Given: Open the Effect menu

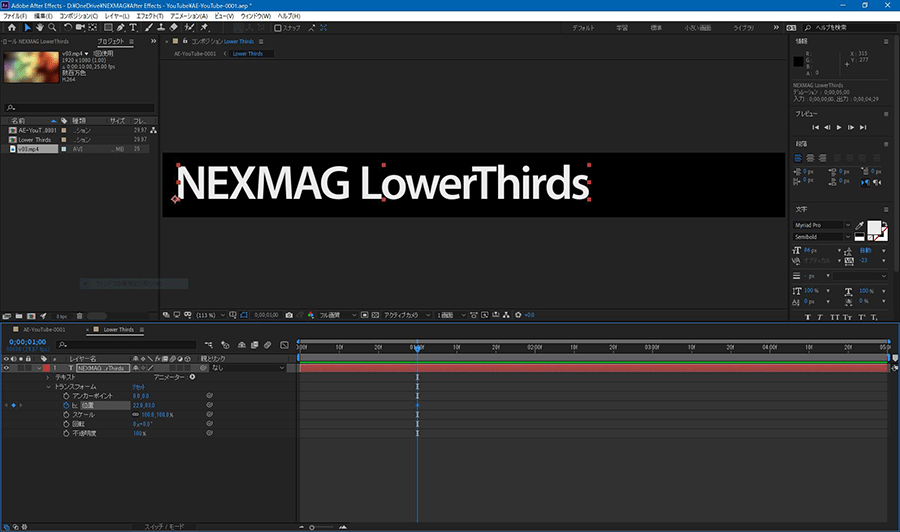Looking at the screenshot, I should point(150,16).
